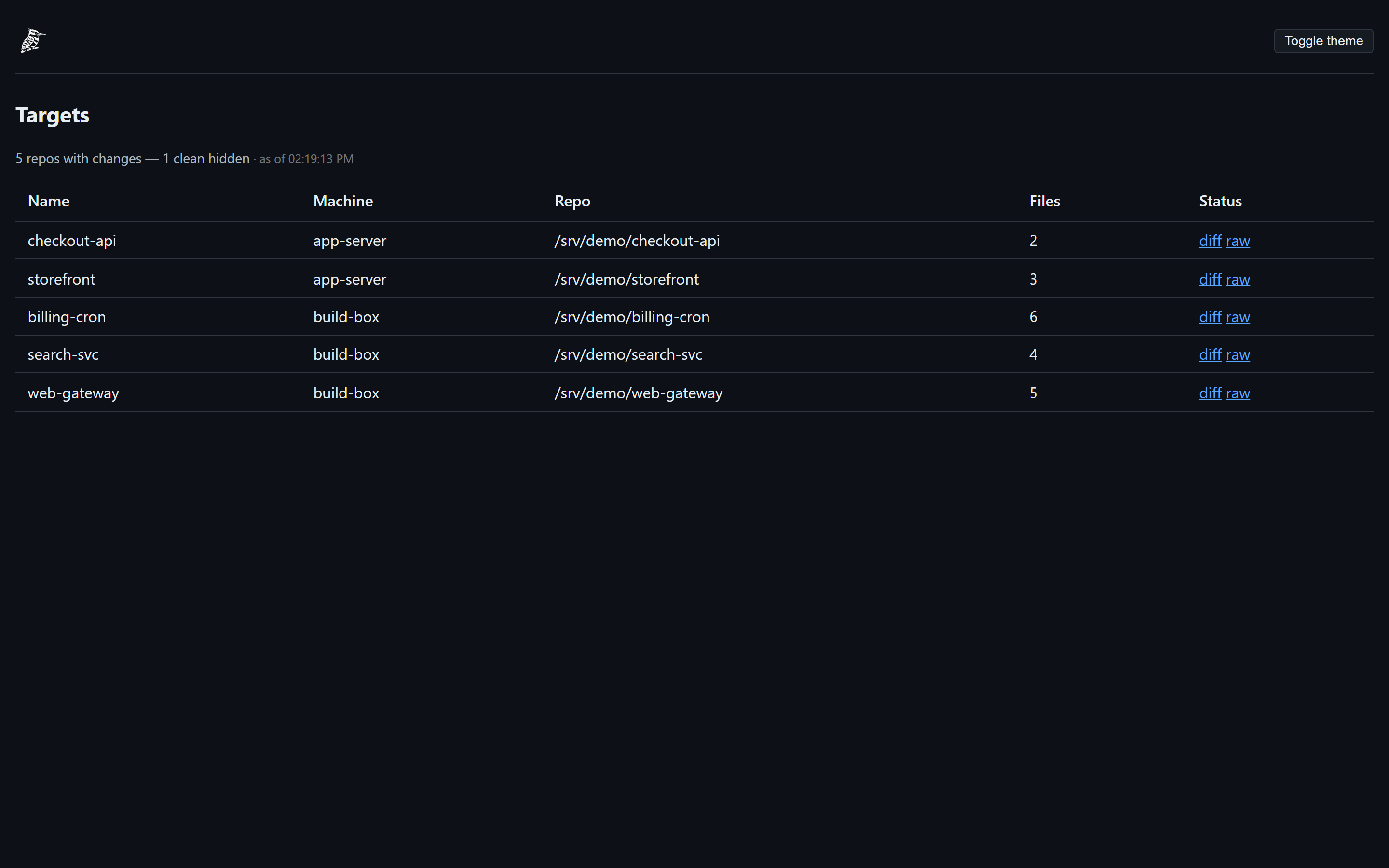Viewport: 1389px width, 868px height.
Task: Click the Status column header
Action: click(x=1220, y=201)
